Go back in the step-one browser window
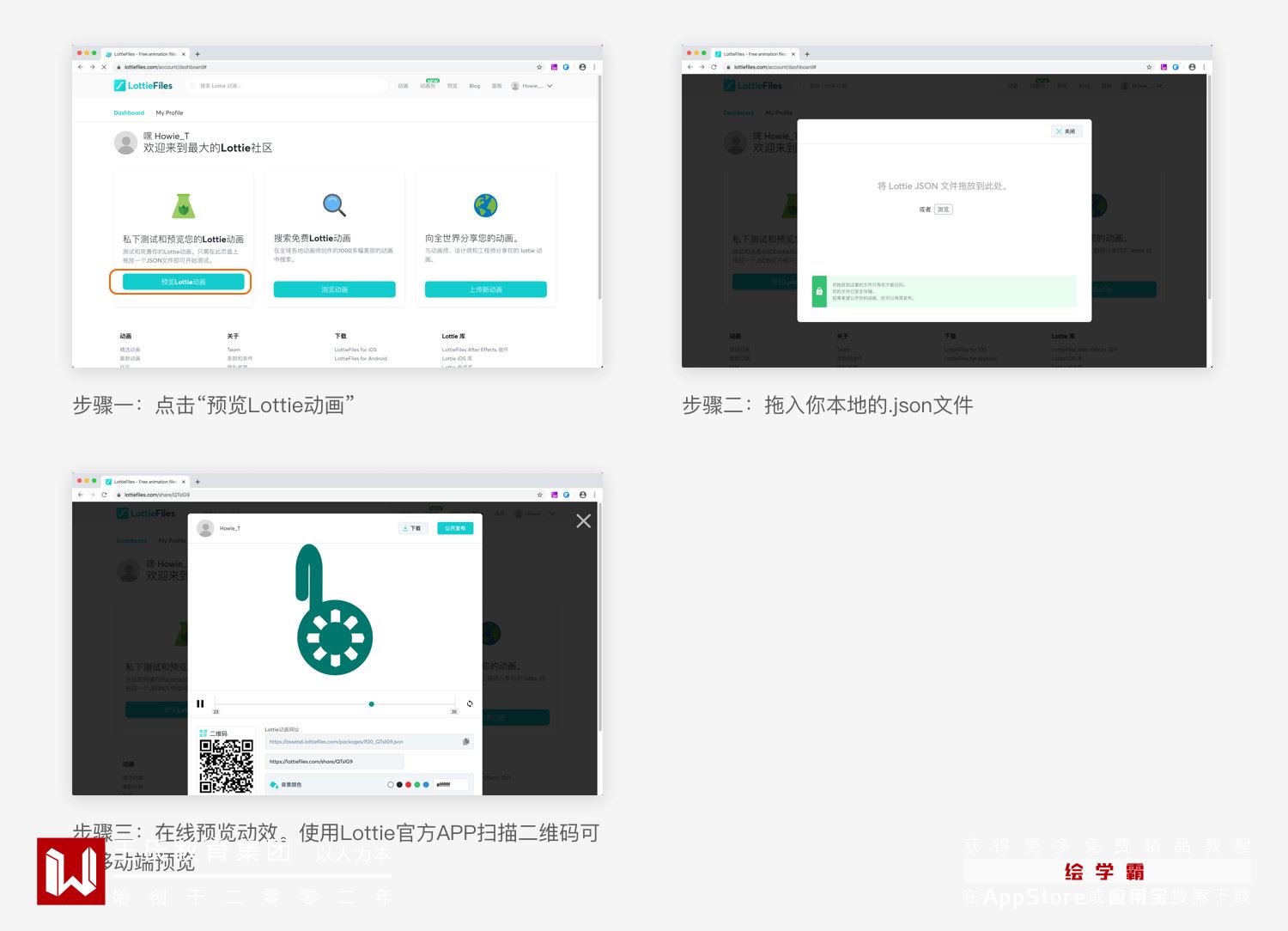The image size is (1288, 931). coord(81,67)
